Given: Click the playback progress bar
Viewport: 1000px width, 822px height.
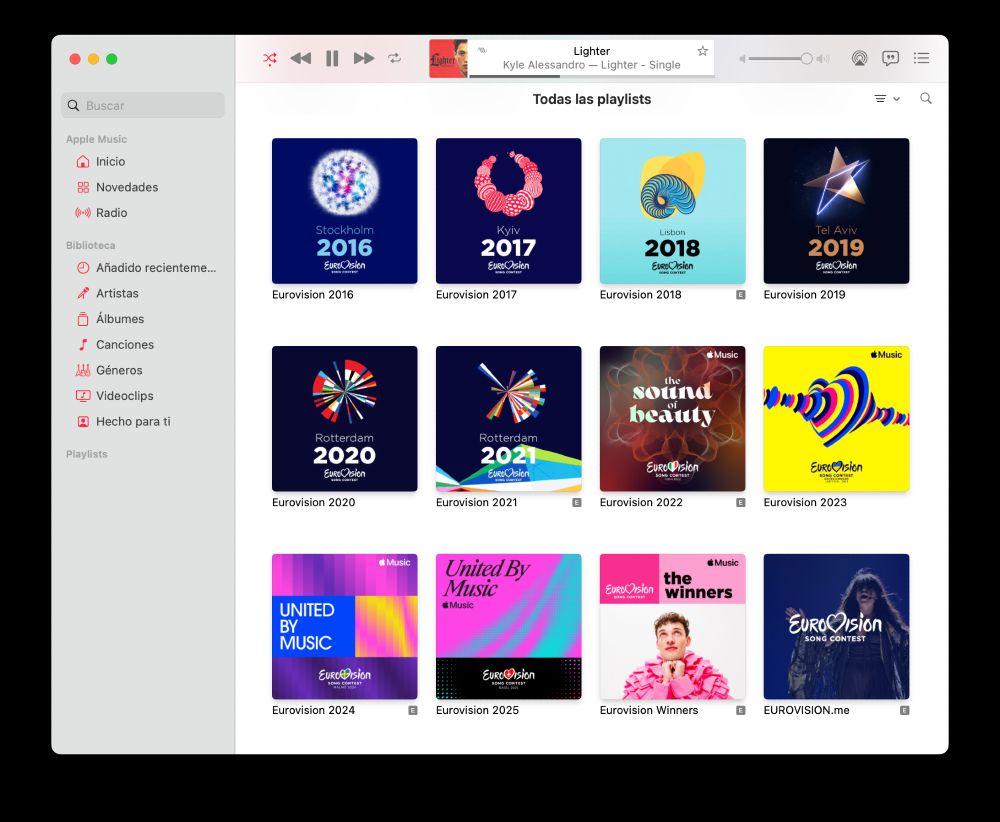Looking at the screenshot, I should [591, 77].
